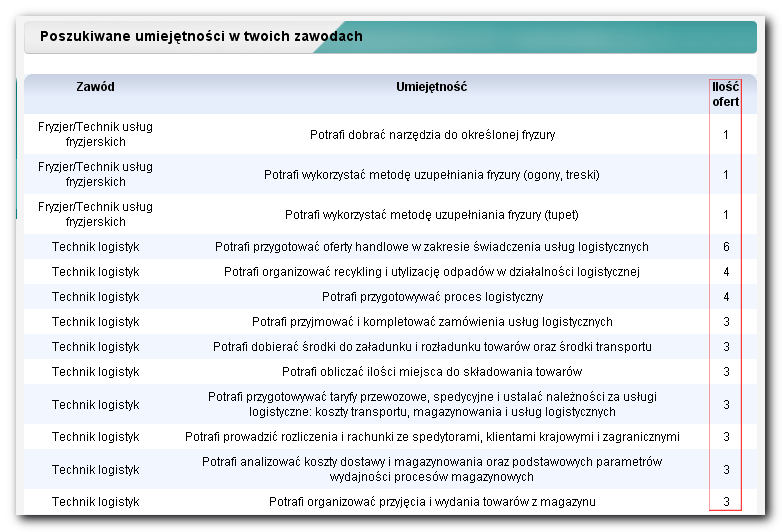The width and height of the screenshot is (782, 532).
Task: Select skill about środki do załadunku i rozładunku
Action: pyautogui.click(x=432, y=347)
